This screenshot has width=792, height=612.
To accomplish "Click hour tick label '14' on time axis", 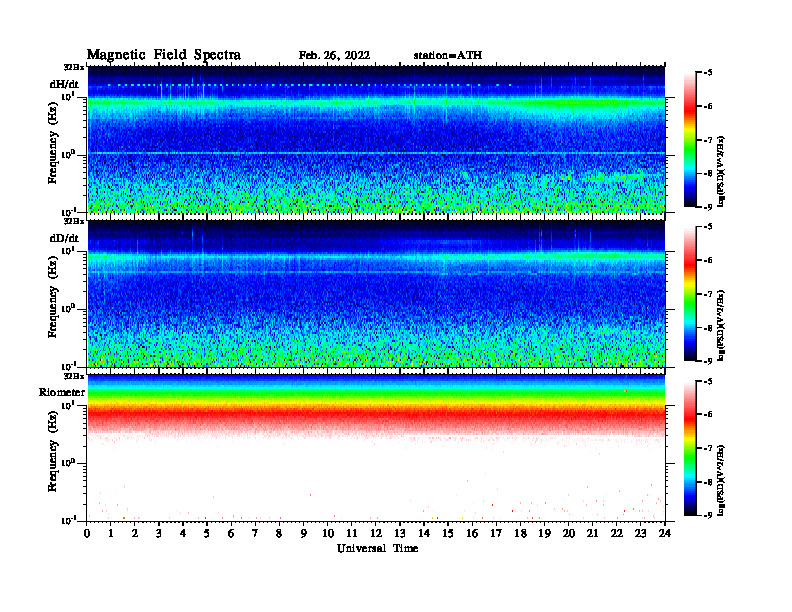I will coord(424,533).
